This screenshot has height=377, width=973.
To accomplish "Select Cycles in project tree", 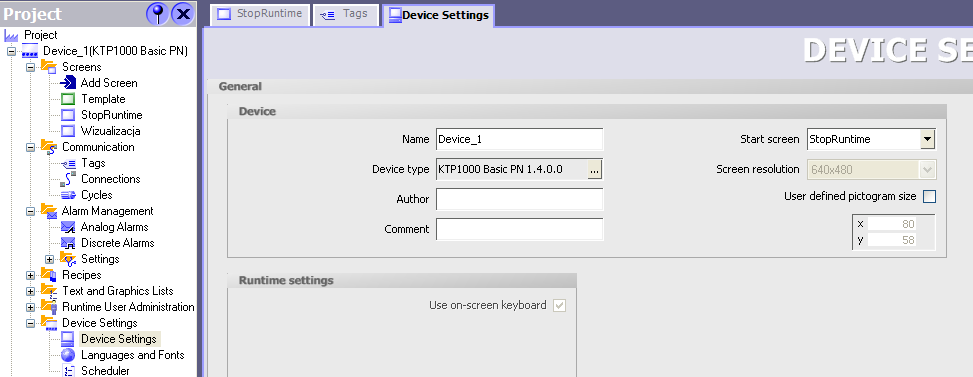I will coord(97,195).
